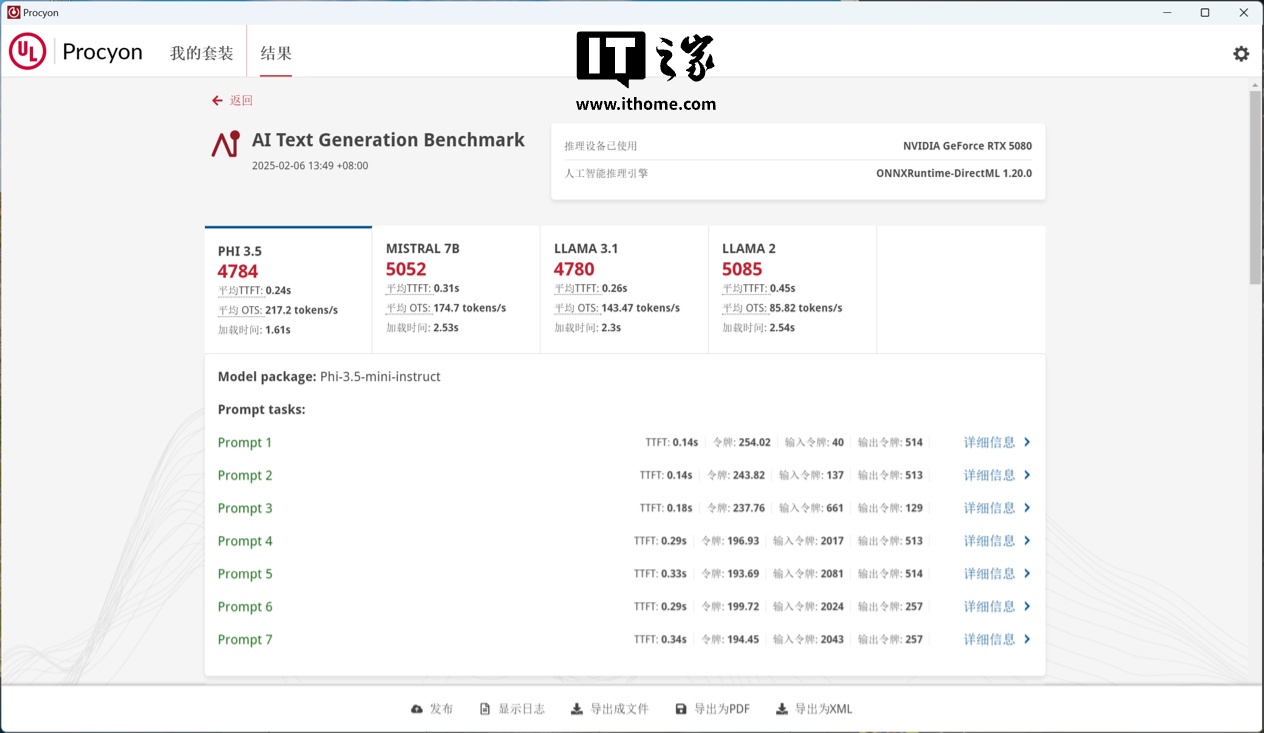This screenshot has width=1264, height=733.
Task: Click the AI Text Generation Benchmark title
Action: pos(388,140)
